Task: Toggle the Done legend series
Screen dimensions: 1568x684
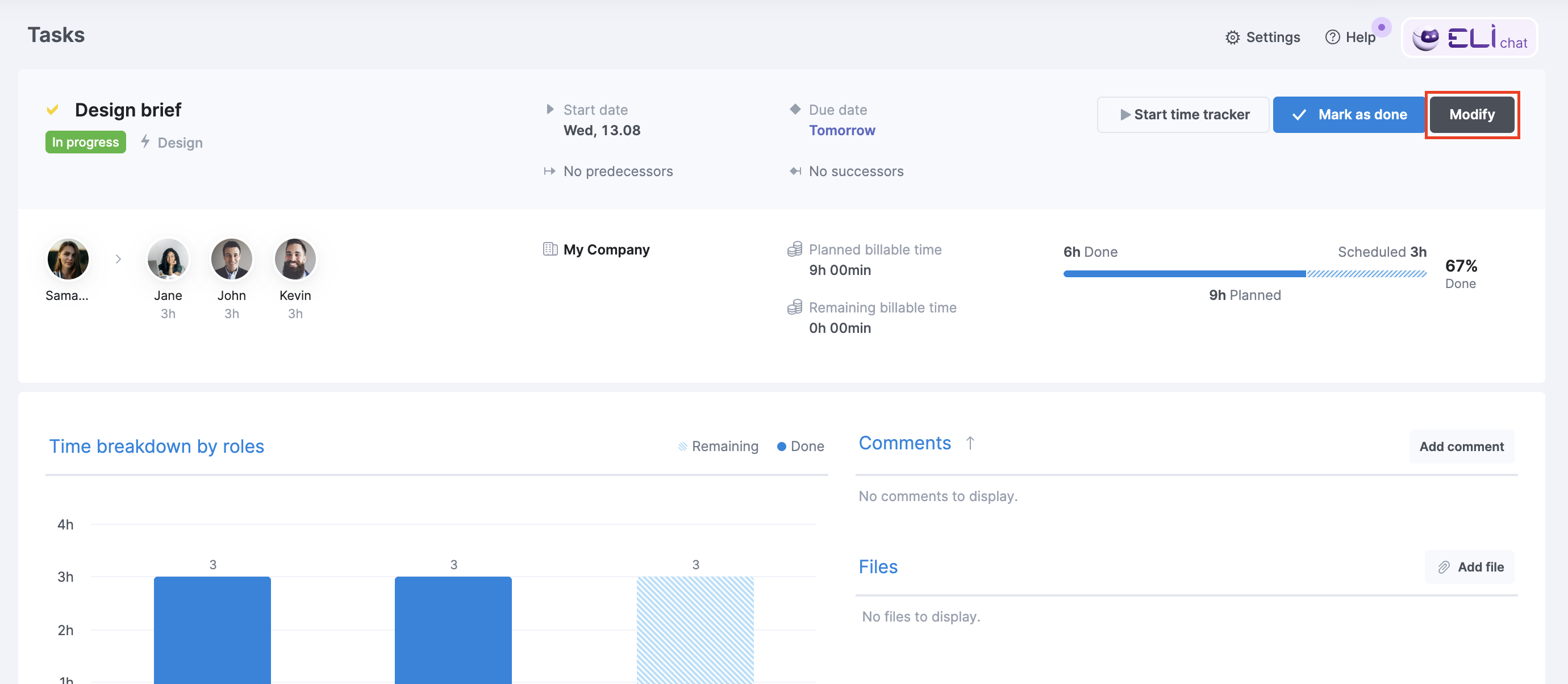Action: point(800,447)
